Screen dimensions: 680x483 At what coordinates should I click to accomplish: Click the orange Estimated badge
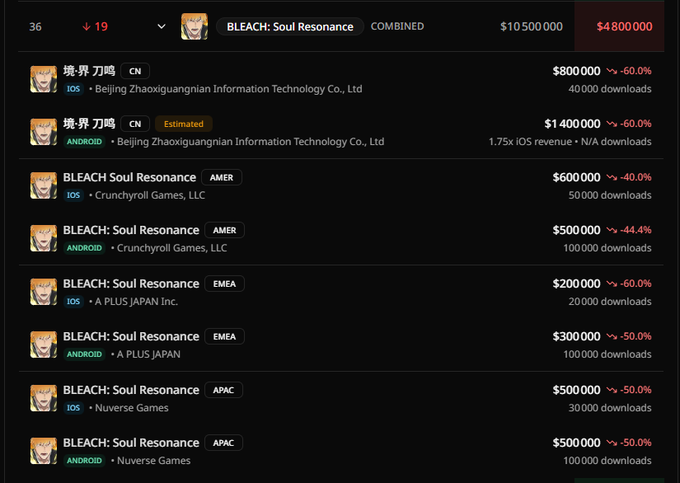[184, 124]
